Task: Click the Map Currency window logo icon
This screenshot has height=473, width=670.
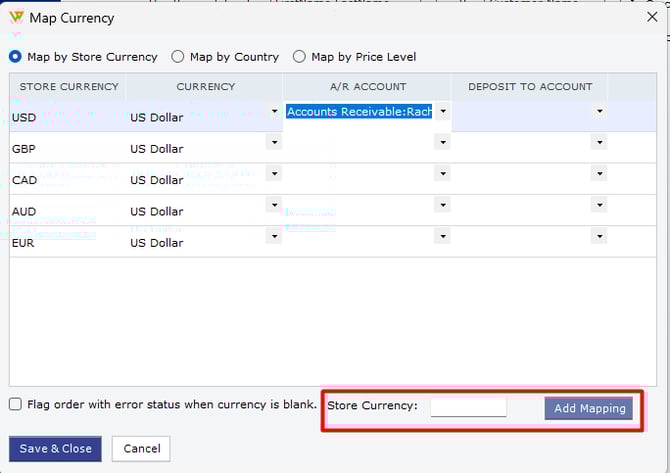Action: pos(16,17)
